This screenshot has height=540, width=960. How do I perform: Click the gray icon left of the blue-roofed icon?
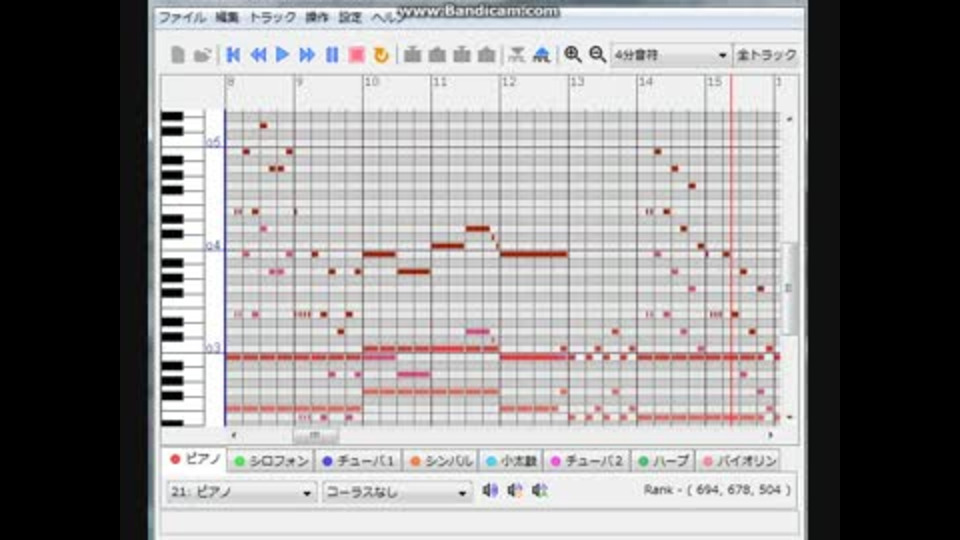pos(517,55)
